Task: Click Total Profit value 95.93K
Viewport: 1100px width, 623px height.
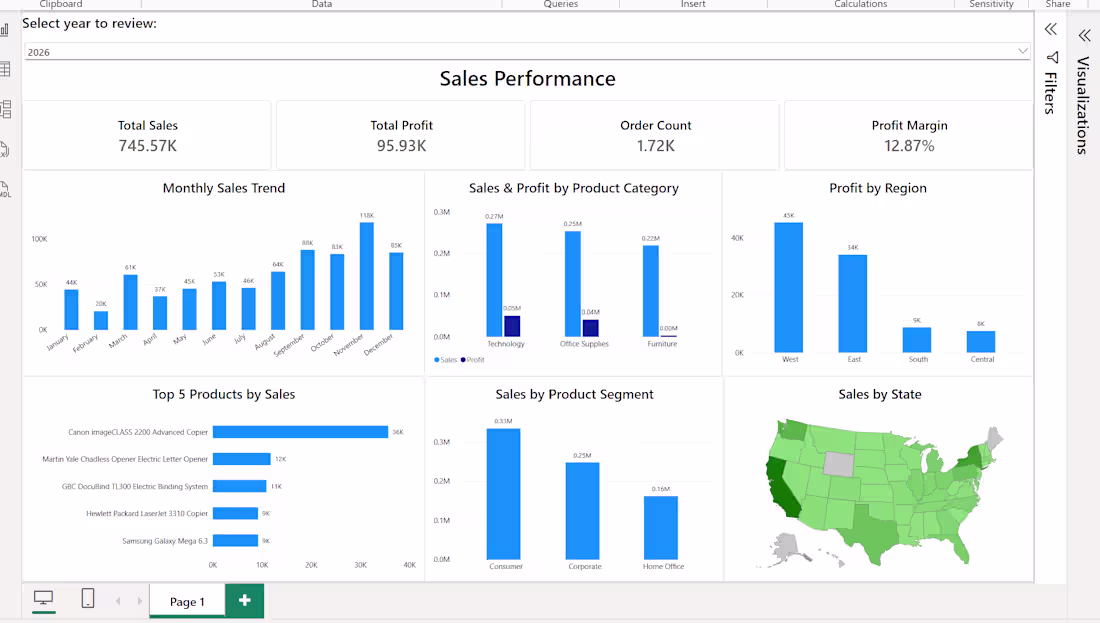Action: point(401,146)
